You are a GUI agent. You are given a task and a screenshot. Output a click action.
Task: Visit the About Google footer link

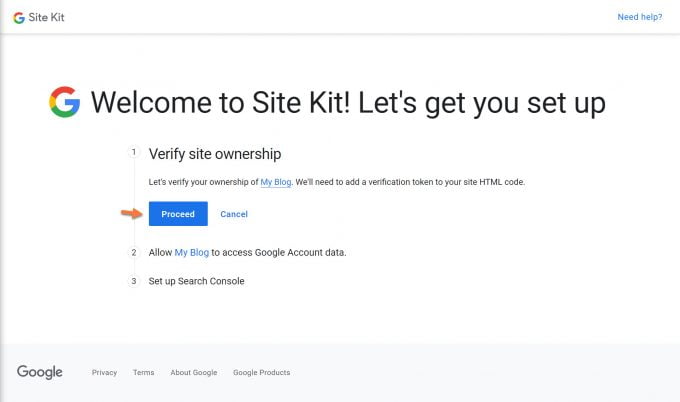click(x=193, y=373)
